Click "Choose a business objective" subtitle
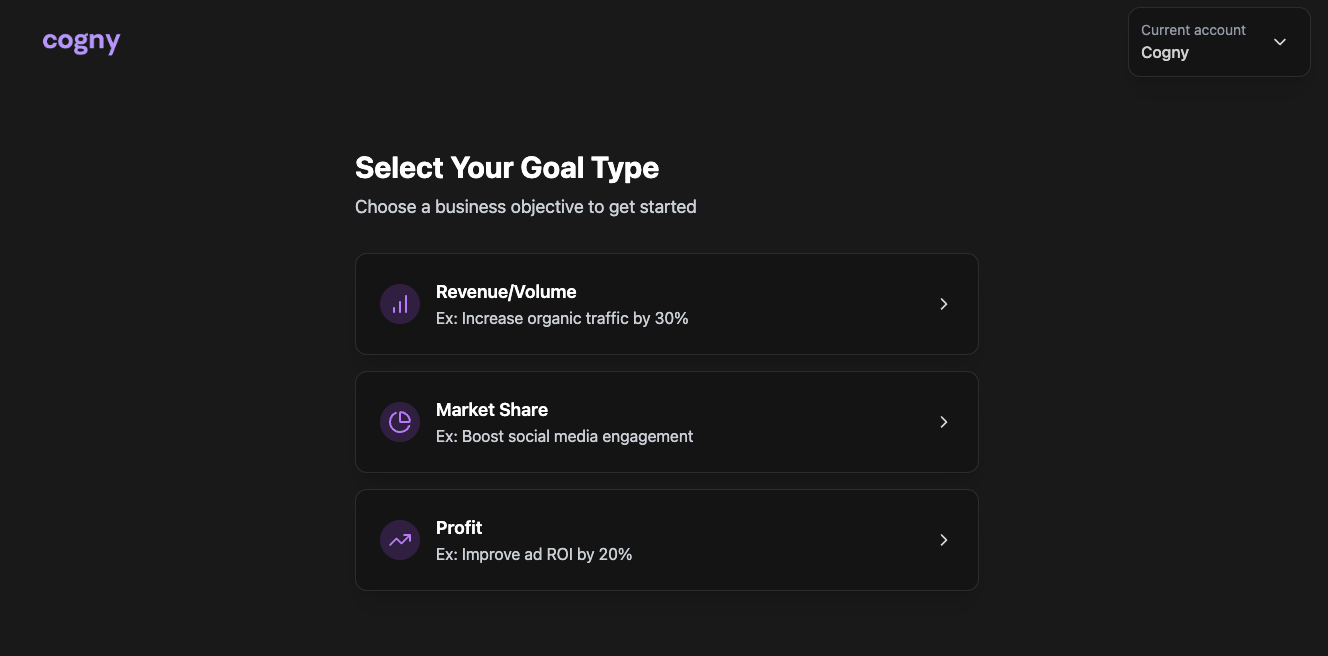1328x656 pixels. coord(525,207)
